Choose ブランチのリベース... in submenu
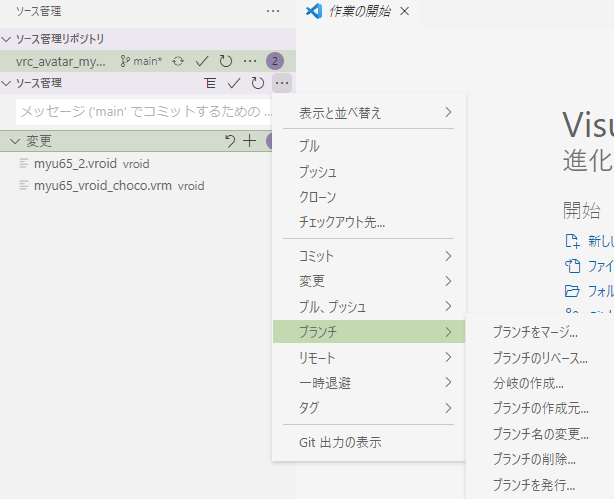The height and width of the screenshot is (499, 614). 540,358
